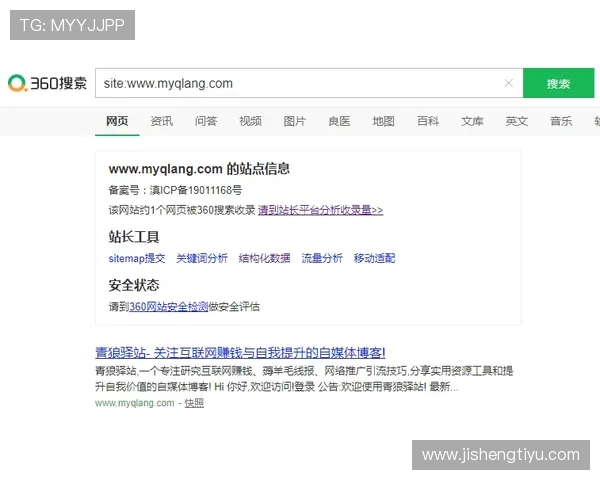Image resolution: width=600 pixels, height=480 pixels.
Task: Open the 地图 tab
Action: pos(383,121)
